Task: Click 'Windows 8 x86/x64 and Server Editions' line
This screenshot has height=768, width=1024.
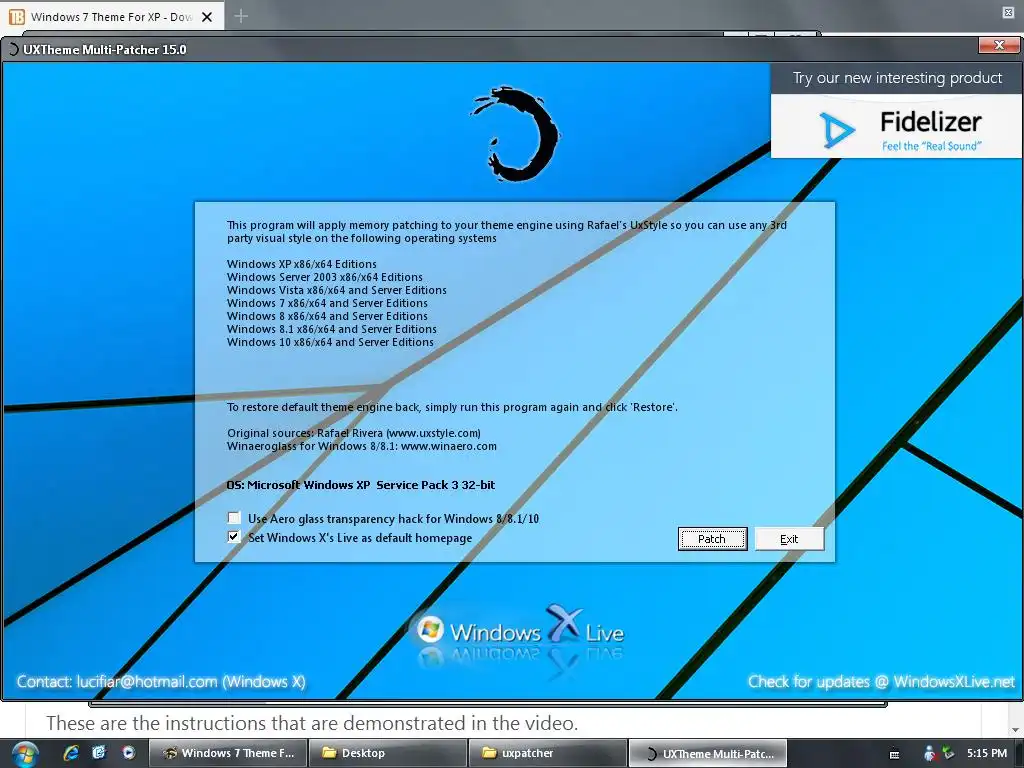Action: click(327, 316)
